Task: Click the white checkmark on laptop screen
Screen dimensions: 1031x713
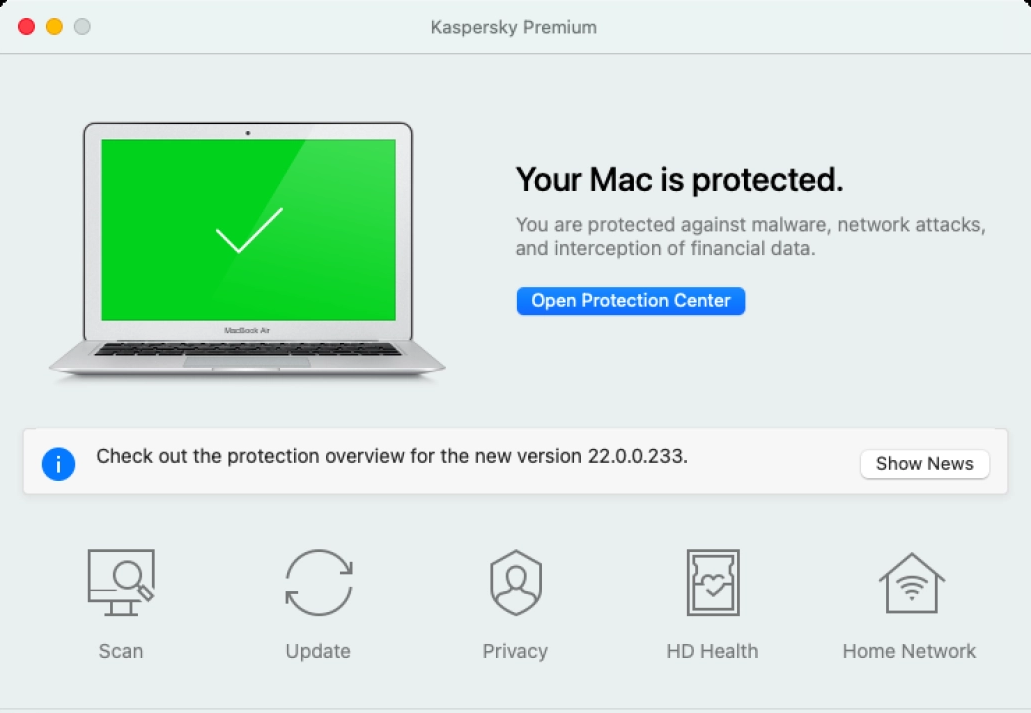Action: point(249,230)
